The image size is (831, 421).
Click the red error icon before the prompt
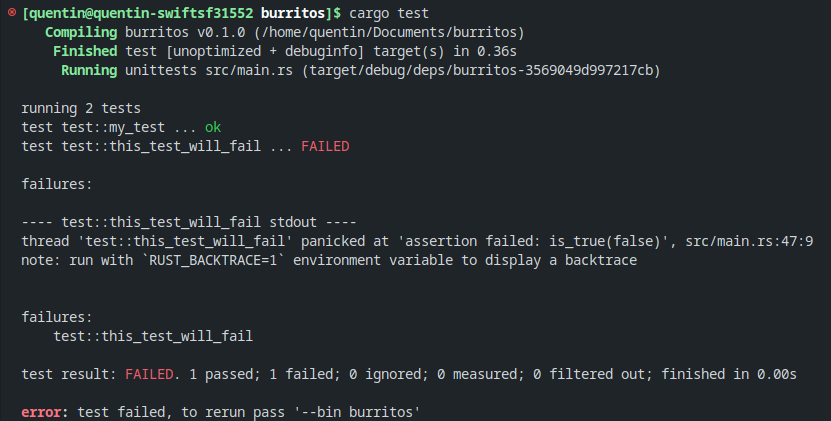(12, 12)
